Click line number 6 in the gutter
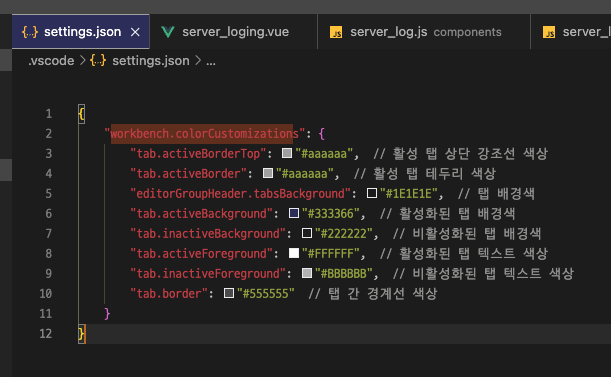The height and width of the screenshot is (377, 611). click(x=48, y=214)
